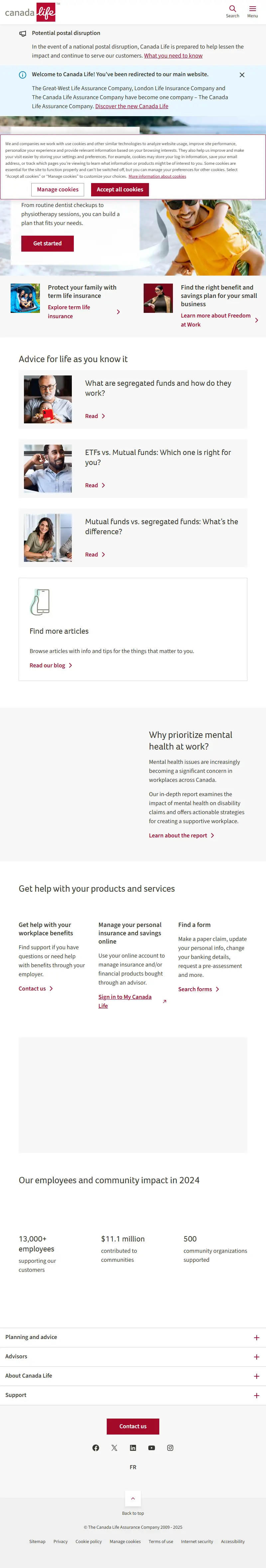The width and height of the screenshot is (266, 1568).
Task: Switch language to FR
Action: pos(133,1467)
